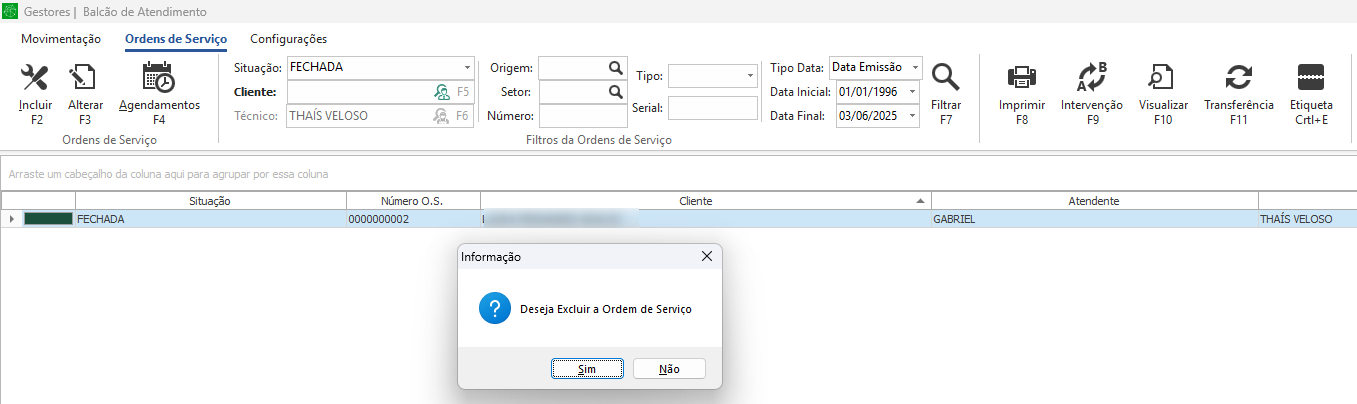
Task: Click the Etiqueta label icon
Action: tap(1310, 78)
